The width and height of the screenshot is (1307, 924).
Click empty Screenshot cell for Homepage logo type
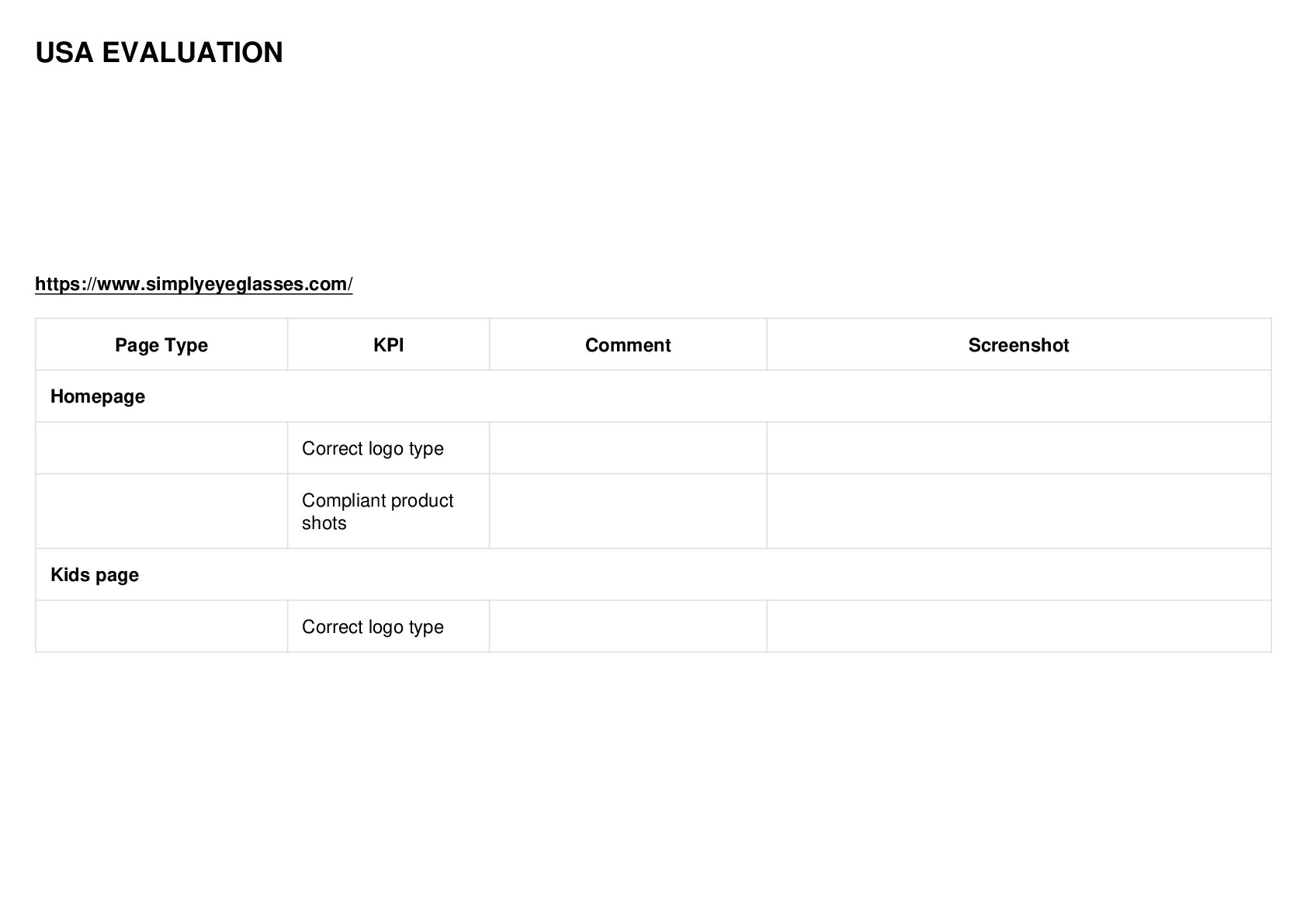click(x=1018, y=448)
